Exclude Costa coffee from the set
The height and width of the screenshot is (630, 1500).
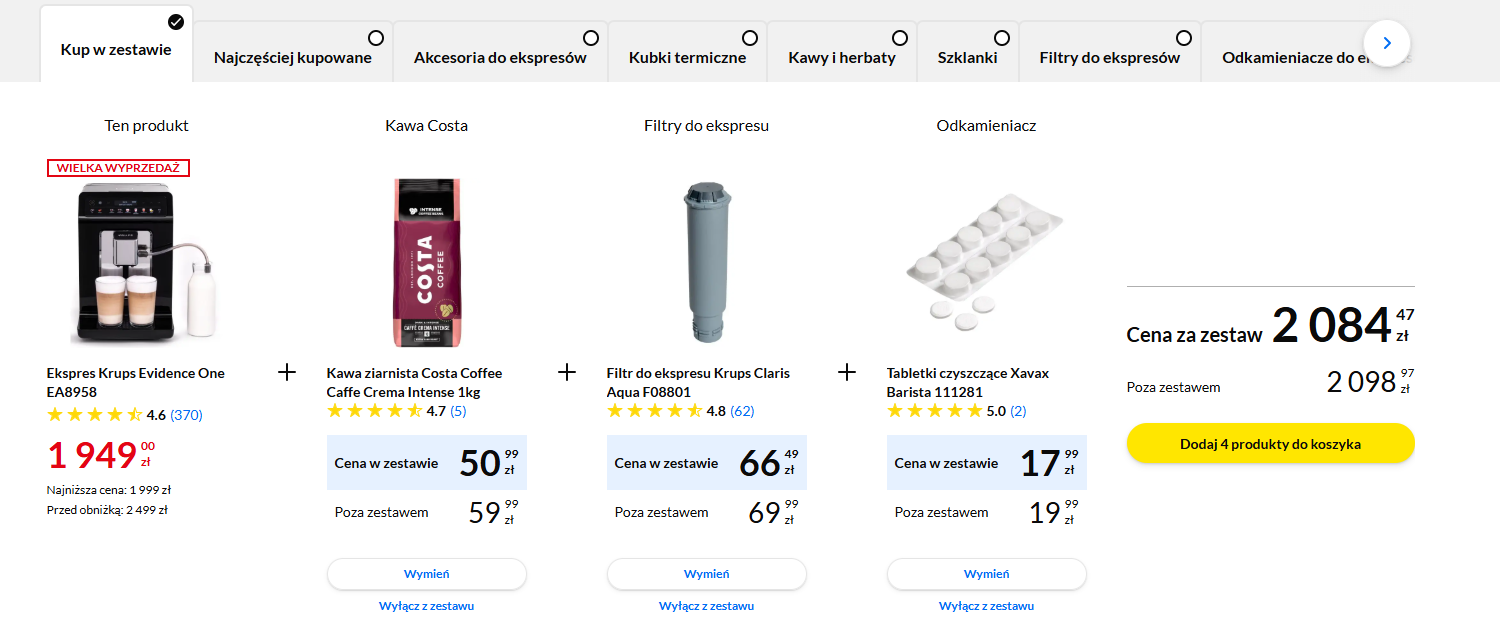tap(427, 606)
